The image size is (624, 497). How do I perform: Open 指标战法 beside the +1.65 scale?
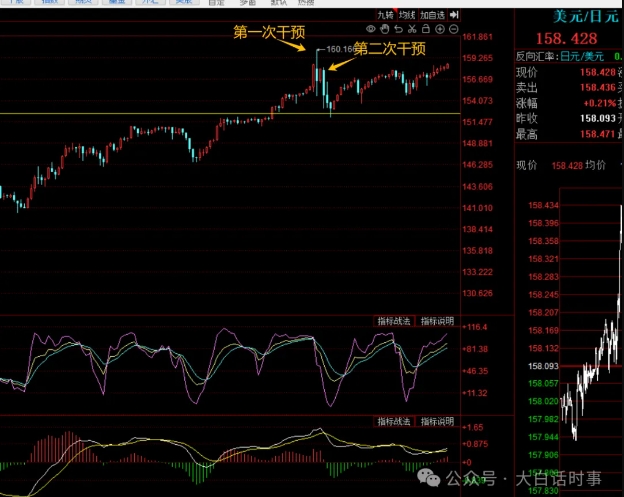point(394,421)
